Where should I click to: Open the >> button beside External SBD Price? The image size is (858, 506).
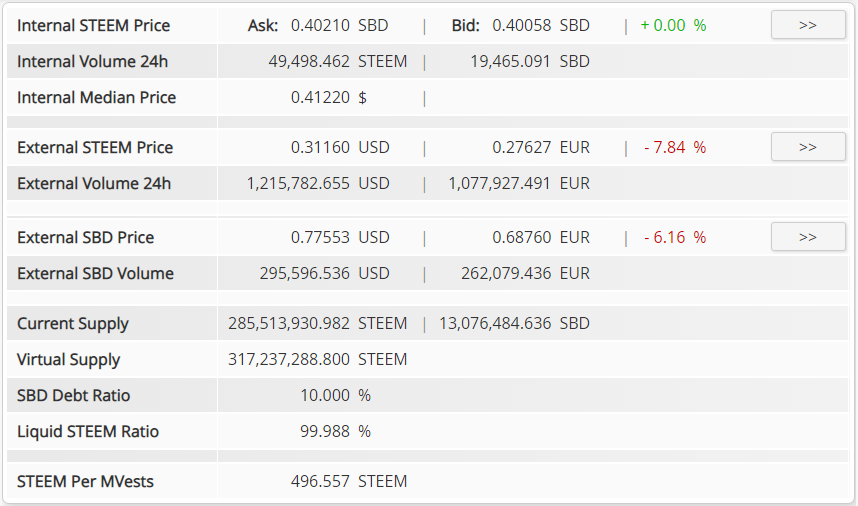tap(808, 237)
